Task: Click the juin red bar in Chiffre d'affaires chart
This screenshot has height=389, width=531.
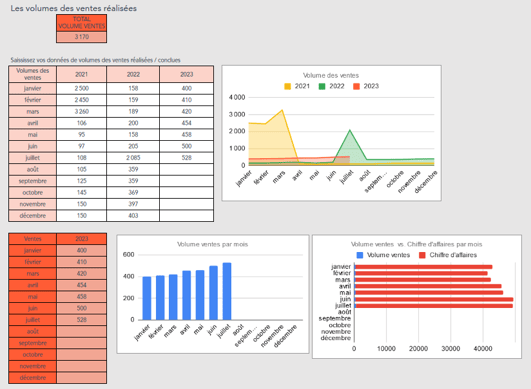Action: click(x=434, y=300)
